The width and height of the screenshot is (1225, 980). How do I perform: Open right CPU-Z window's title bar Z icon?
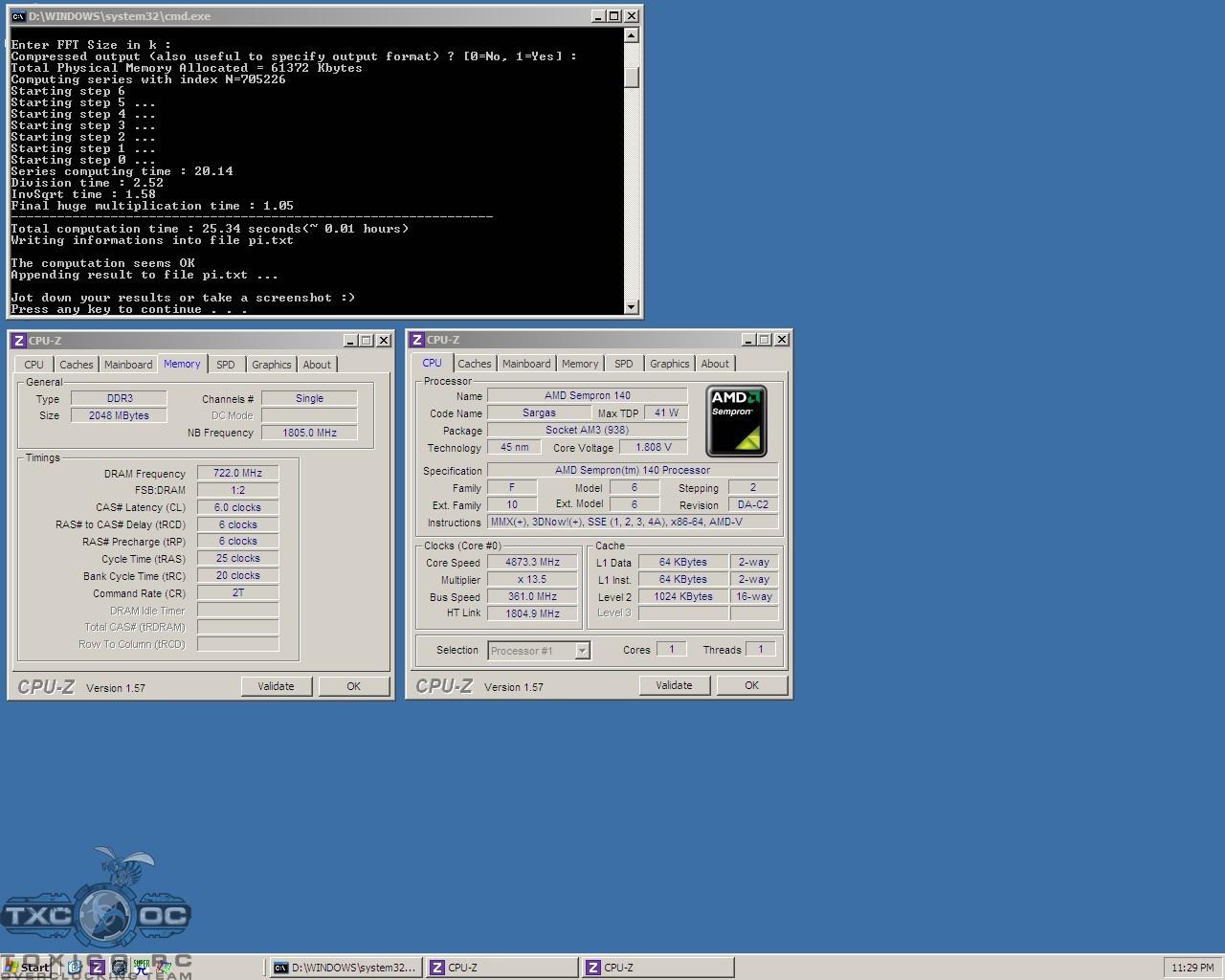click(x=416, y=340)
